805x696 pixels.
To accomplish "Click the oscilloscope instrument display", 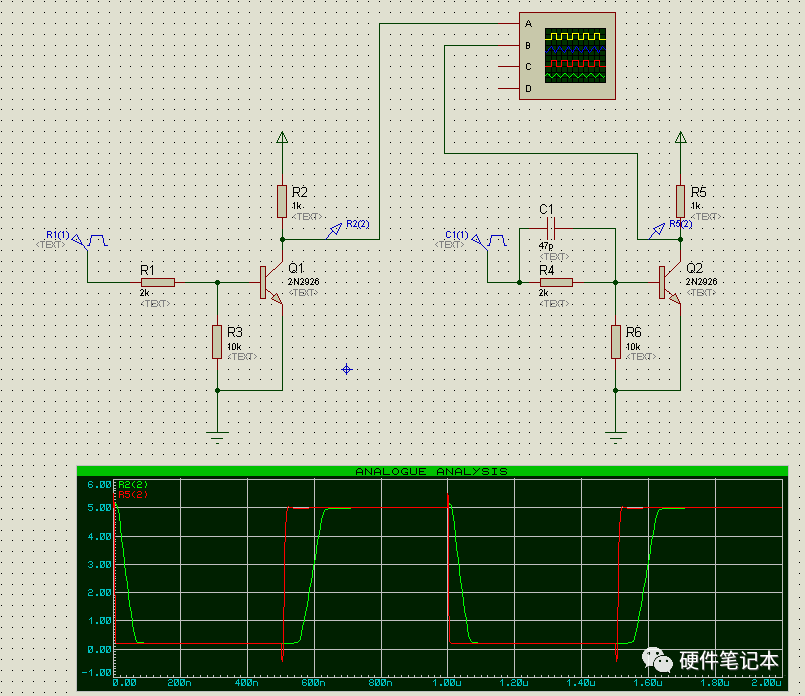I will tap(575, 55).
